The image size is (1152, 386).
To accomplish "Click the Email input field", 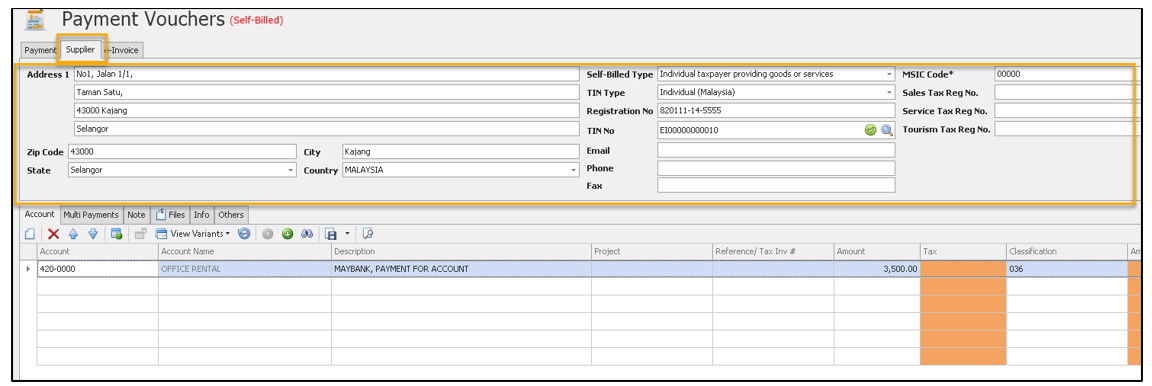I will tap(776, 150).
